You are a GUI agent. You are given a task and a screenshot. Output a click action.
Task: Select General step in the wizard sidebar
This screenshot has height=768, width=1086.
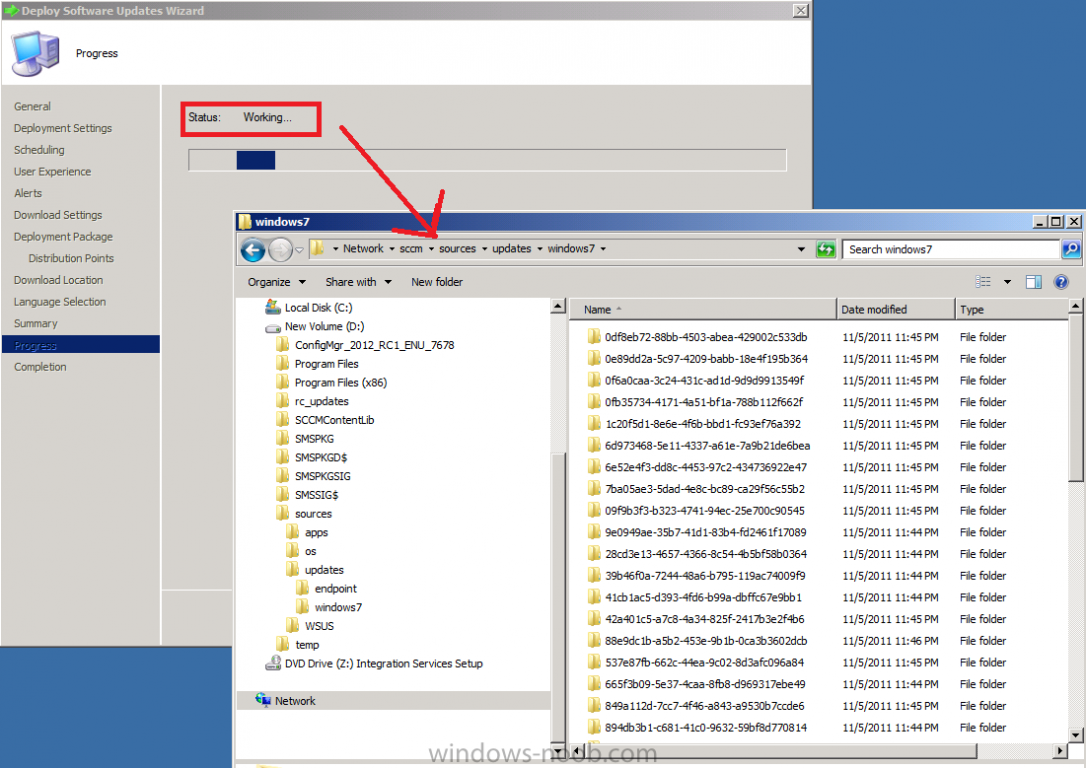(33, 106)
